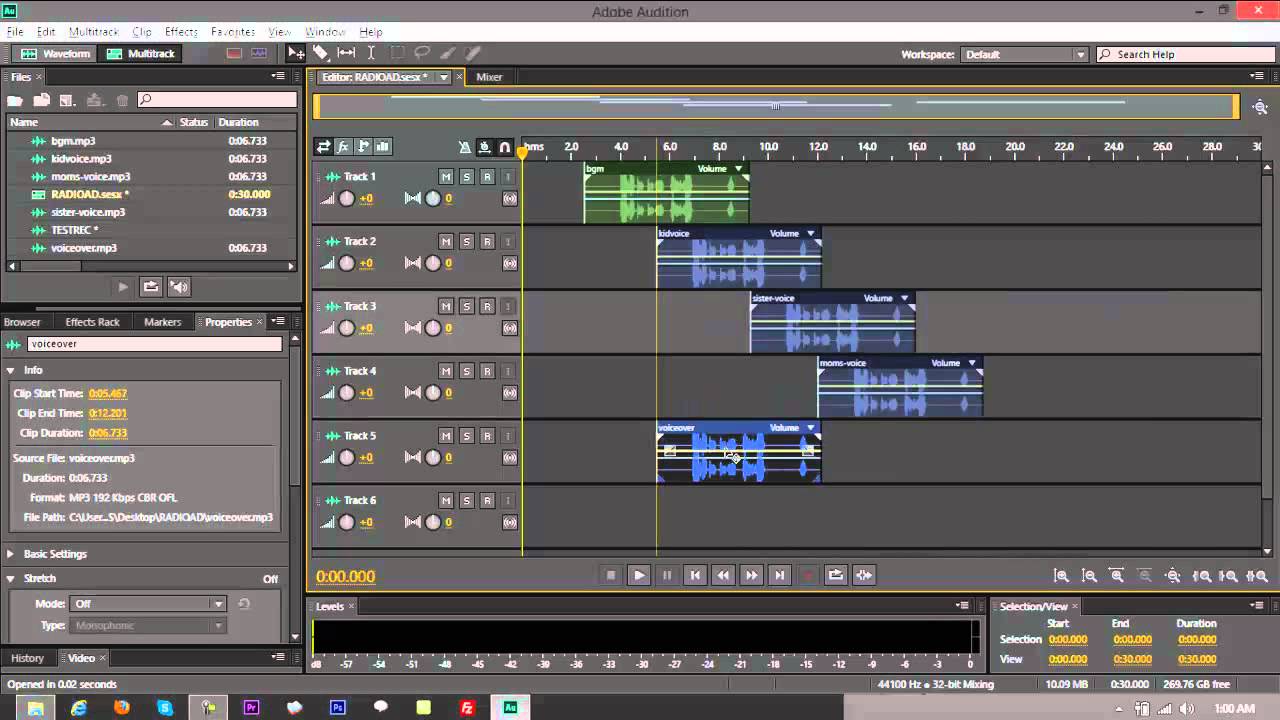Click the Fast Forward transport button
Viewport: 1280px width, 720px height.
click(752, 575)
